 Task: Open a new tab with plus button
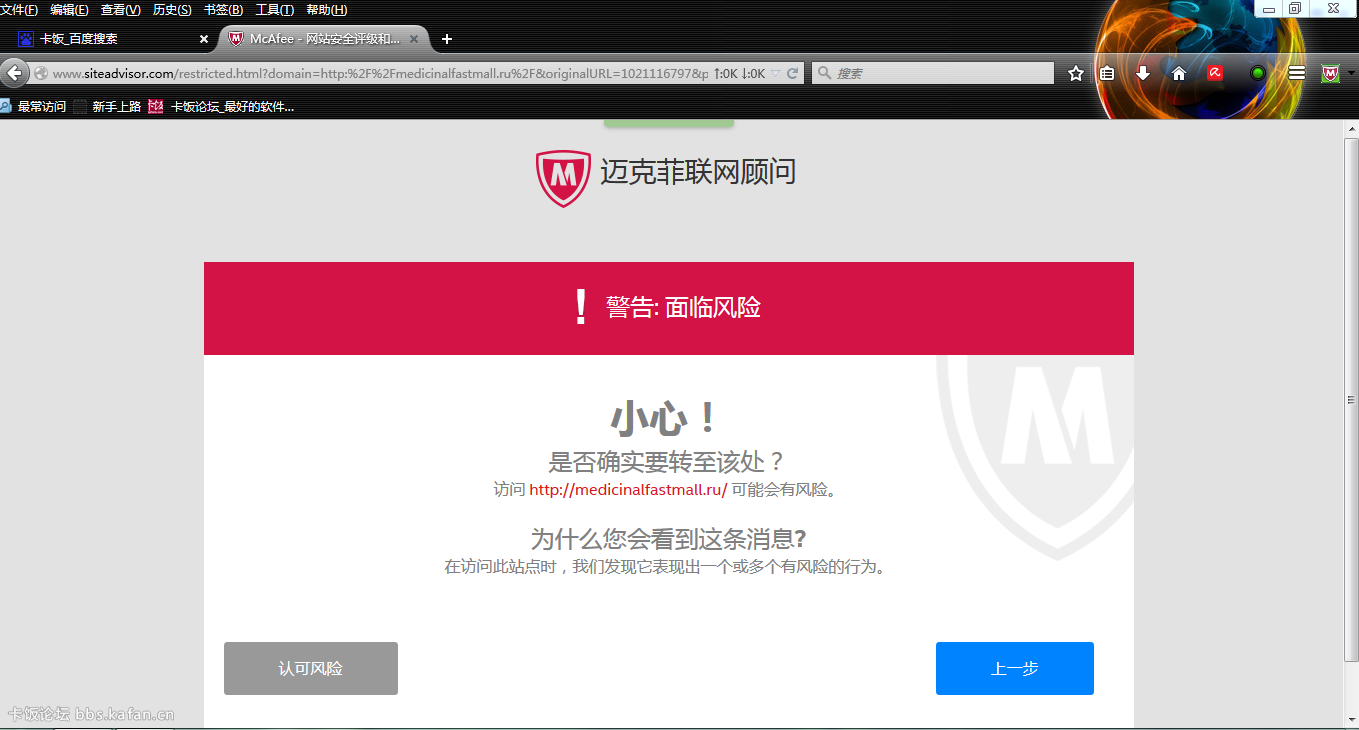pos(447,39)
